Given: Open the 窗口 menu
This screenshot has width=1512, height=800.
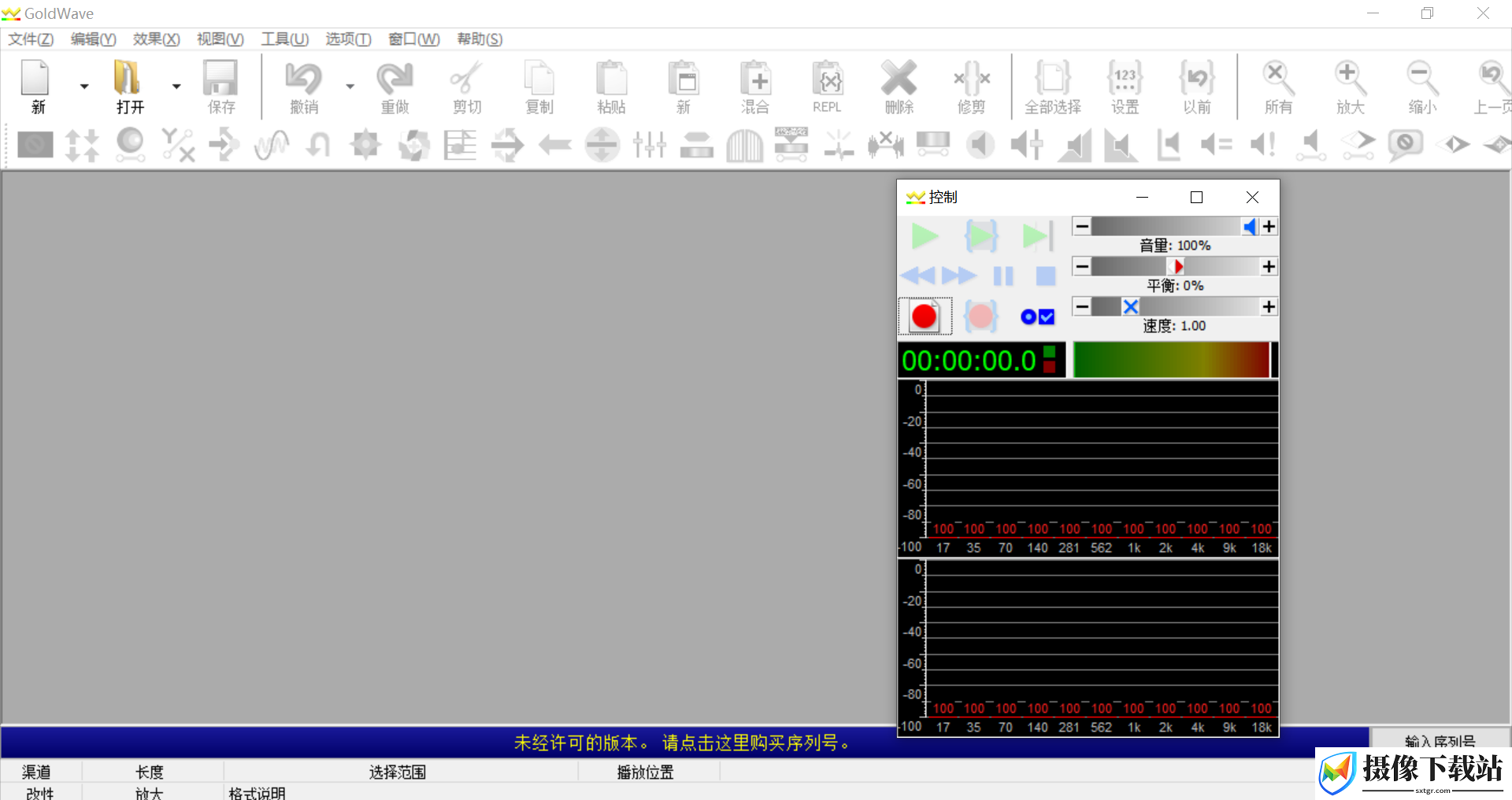Looking at the screenshot, I should coord(413,39).
